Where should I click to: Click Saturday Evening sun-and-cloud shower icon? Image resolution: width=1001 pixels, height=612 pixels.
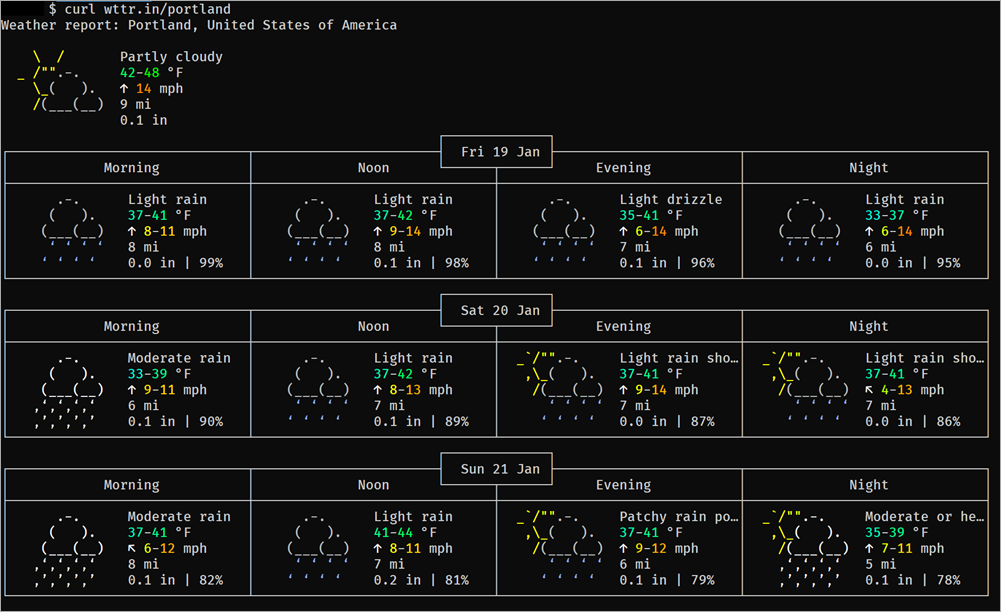[x=559, y=388]
